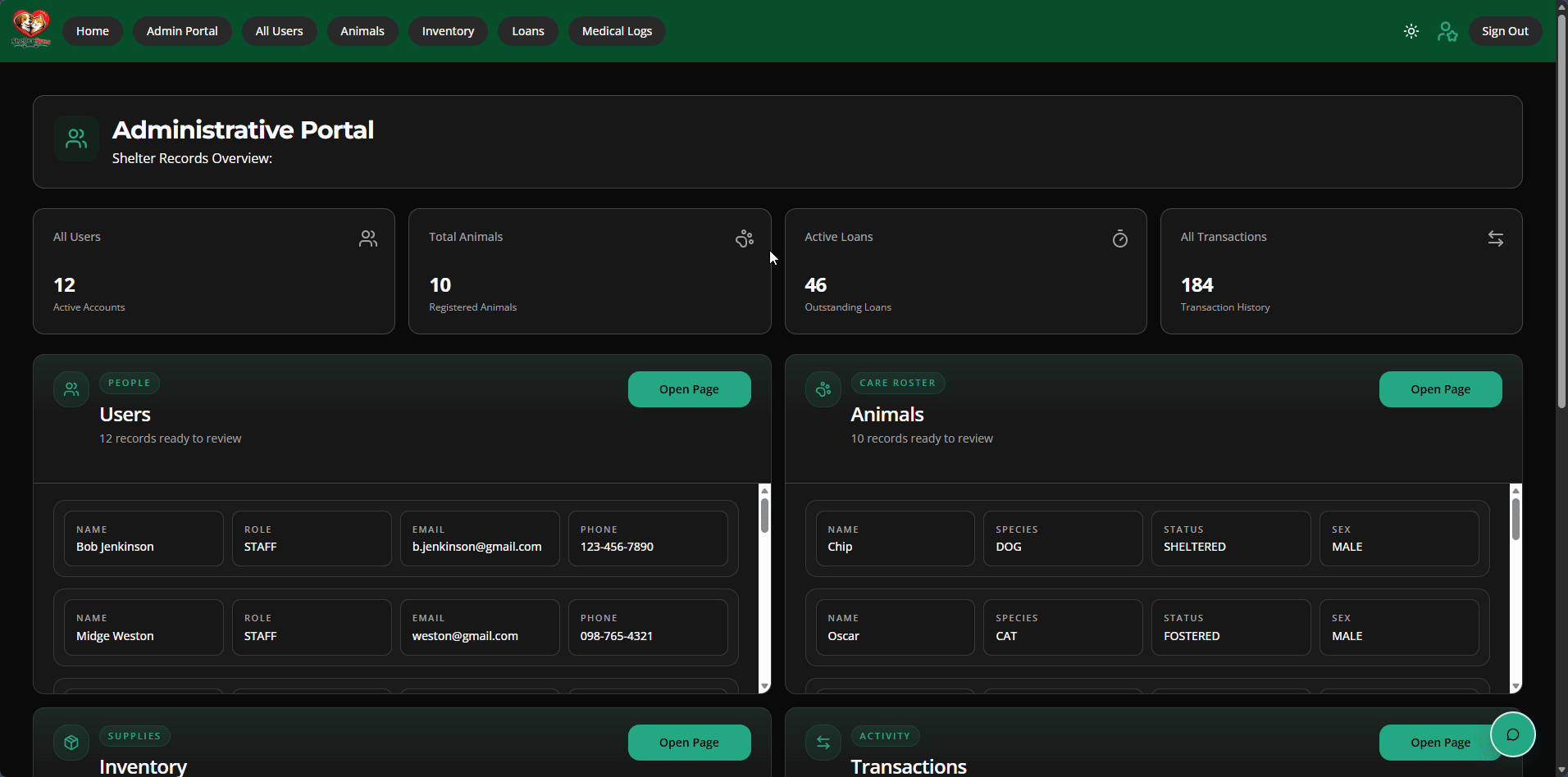
Task: Open Page for the Transactions section
Action: (1440, 743)
